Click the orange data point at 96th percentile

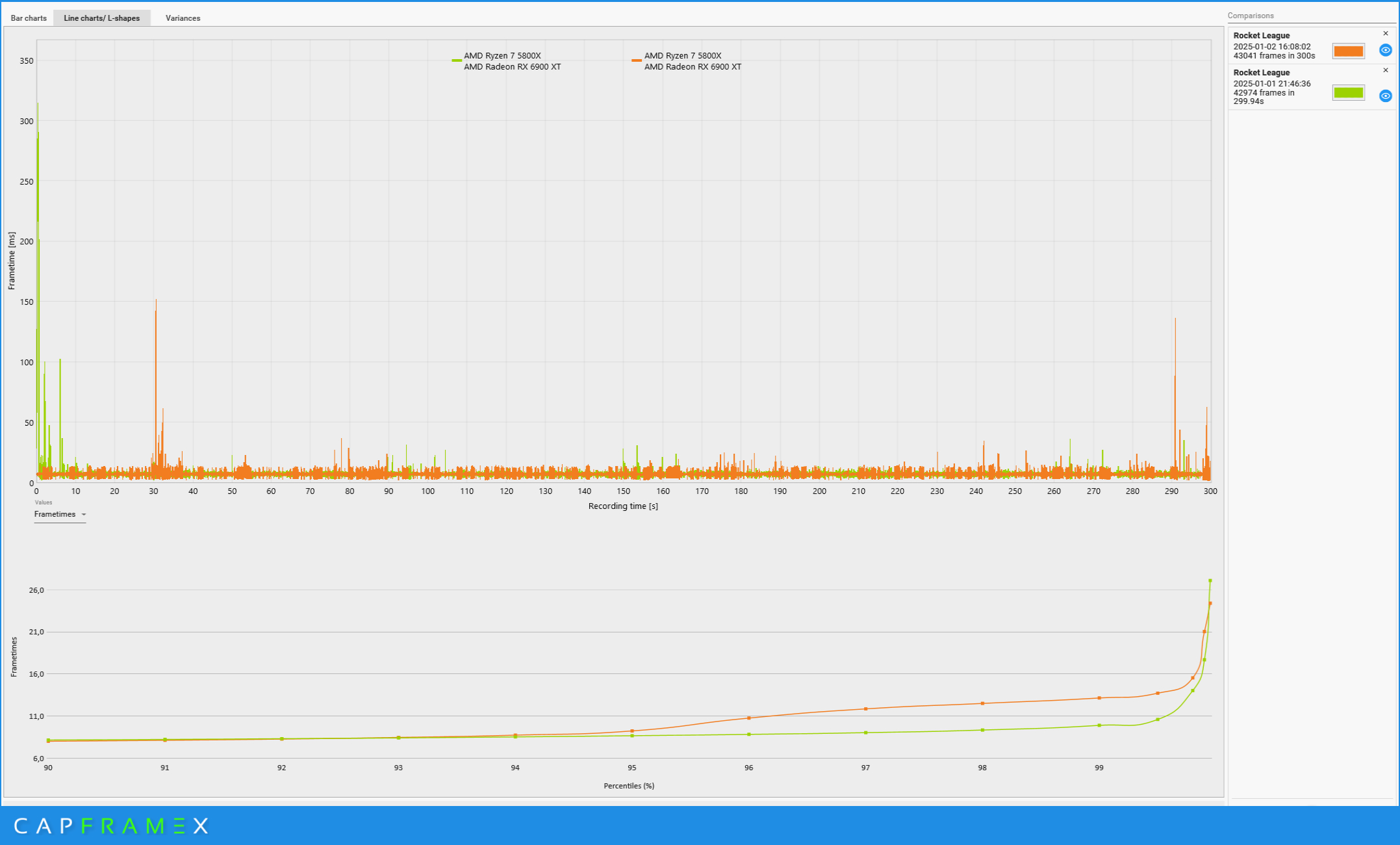749,718
